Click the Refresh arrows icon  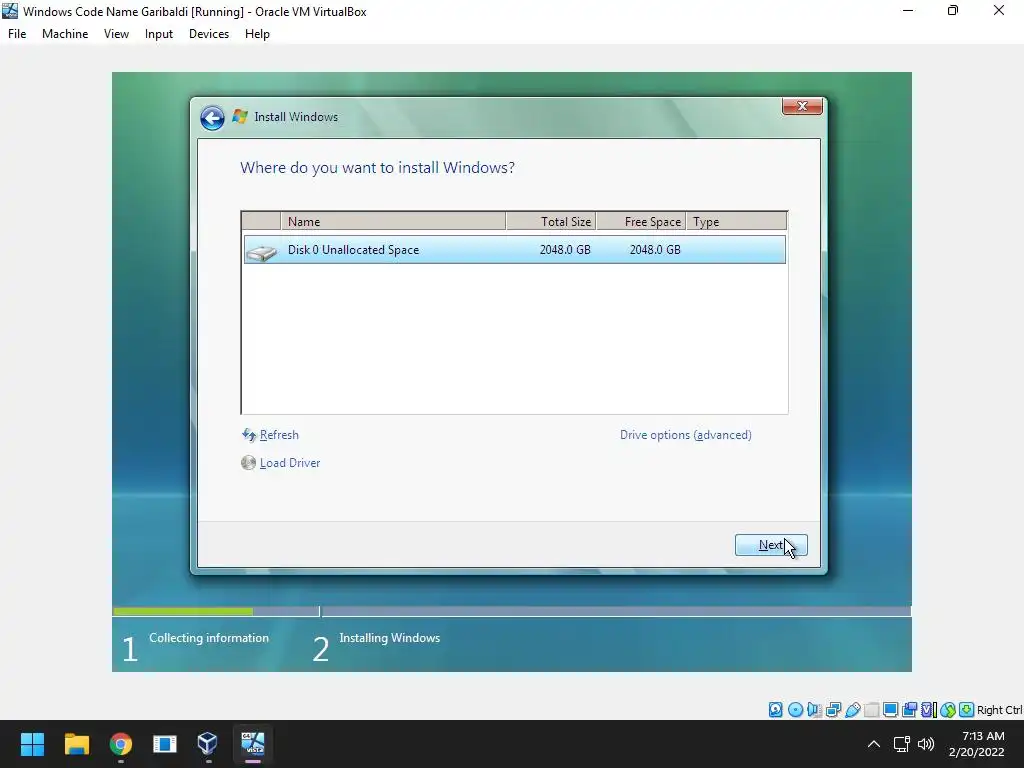pyautogui.click(x=249, y=435)
